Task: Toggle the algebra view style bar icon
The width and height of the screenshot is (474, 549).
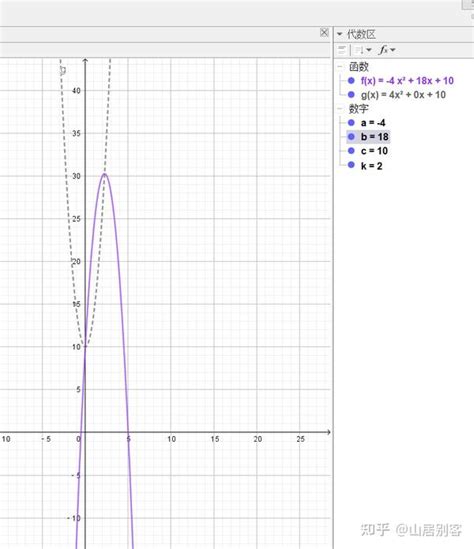Action: click(x=342, y=50)
